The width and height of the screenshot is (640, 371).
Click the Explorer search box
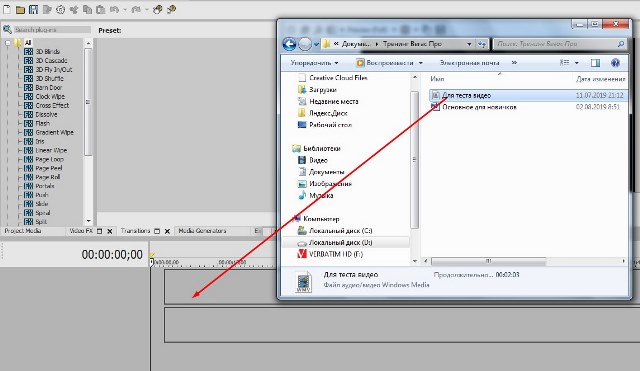(560, 44)
